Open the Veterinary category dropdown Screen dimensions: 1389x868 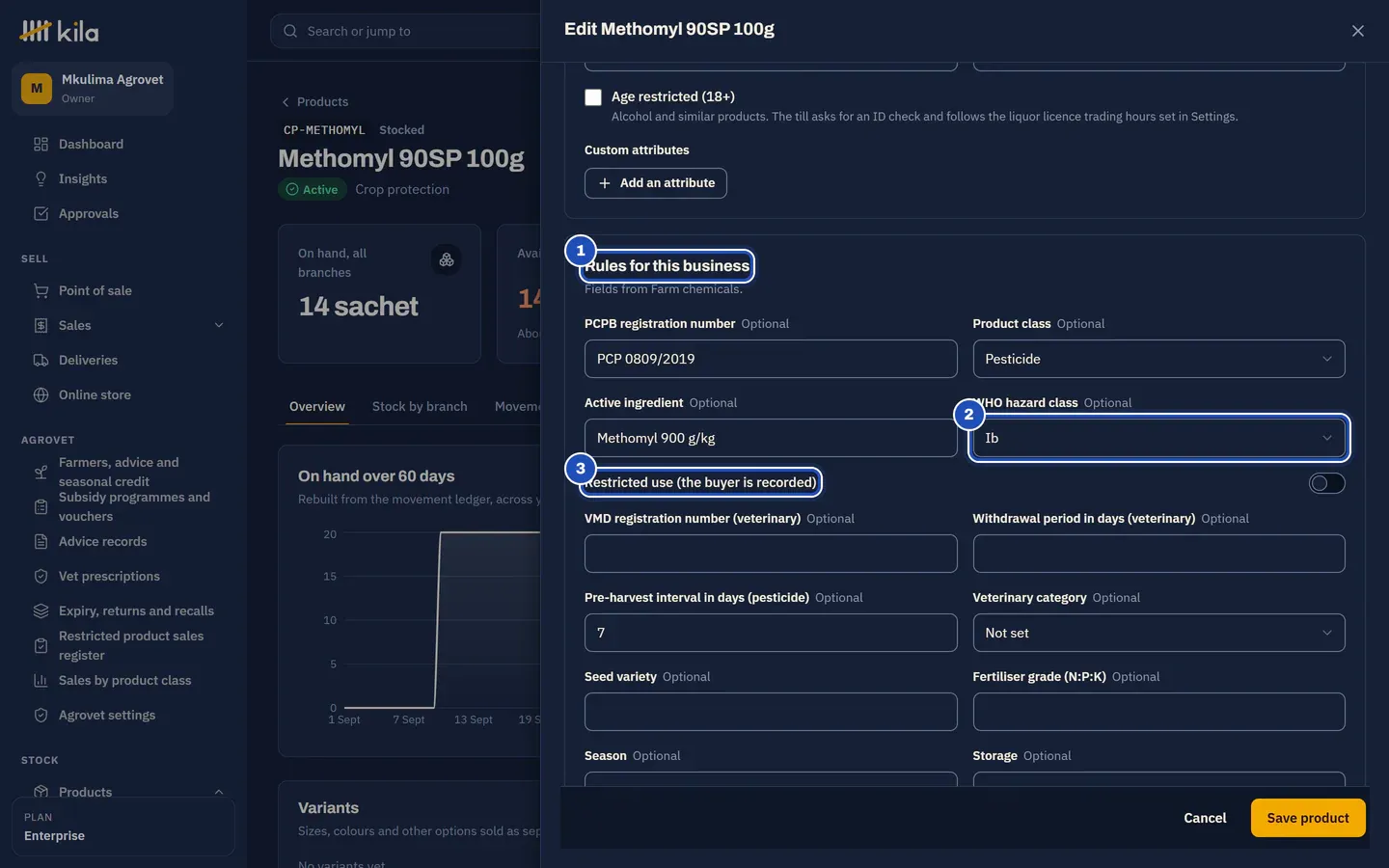(x=1158, y=633)
